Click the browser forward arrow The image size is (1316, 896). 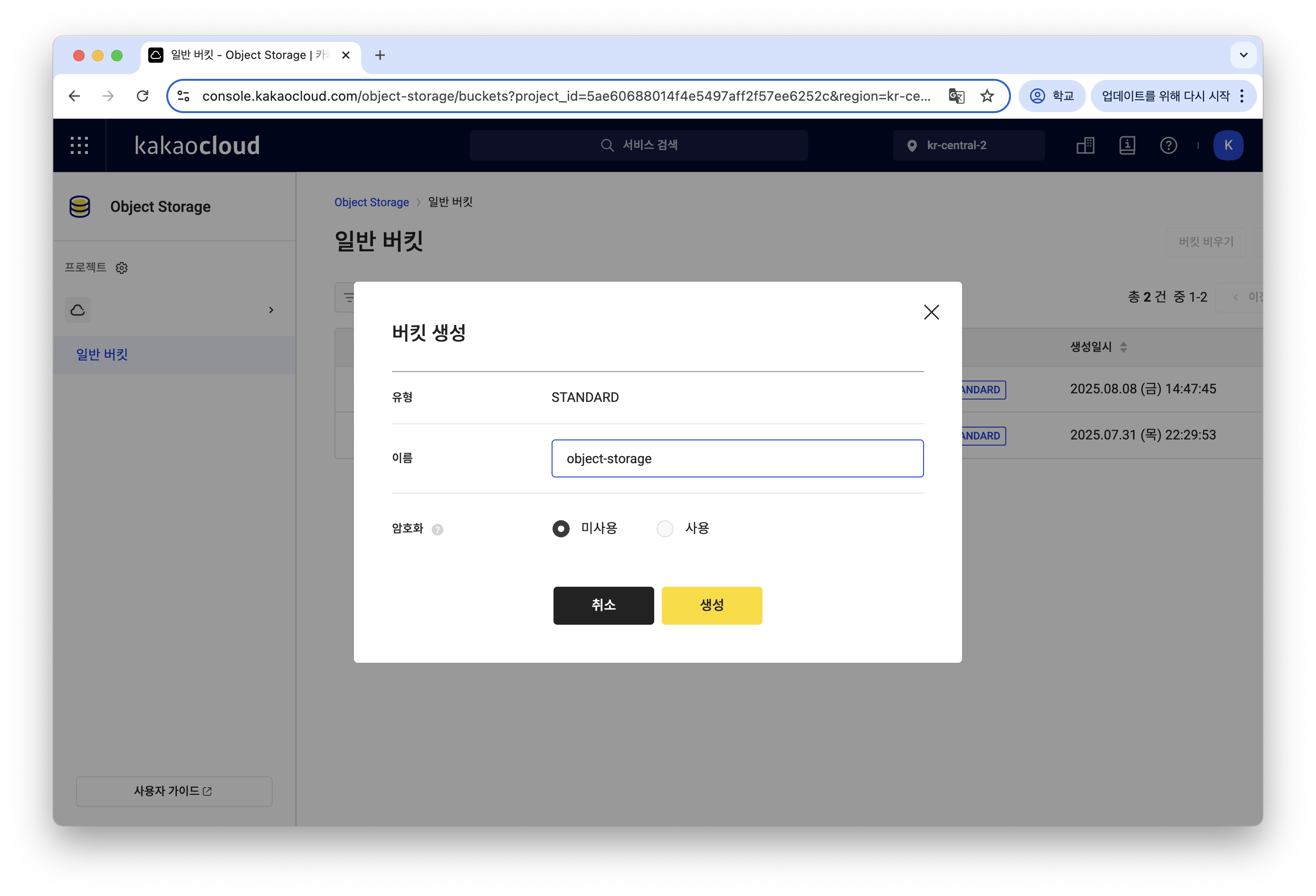tap(107, 96)
